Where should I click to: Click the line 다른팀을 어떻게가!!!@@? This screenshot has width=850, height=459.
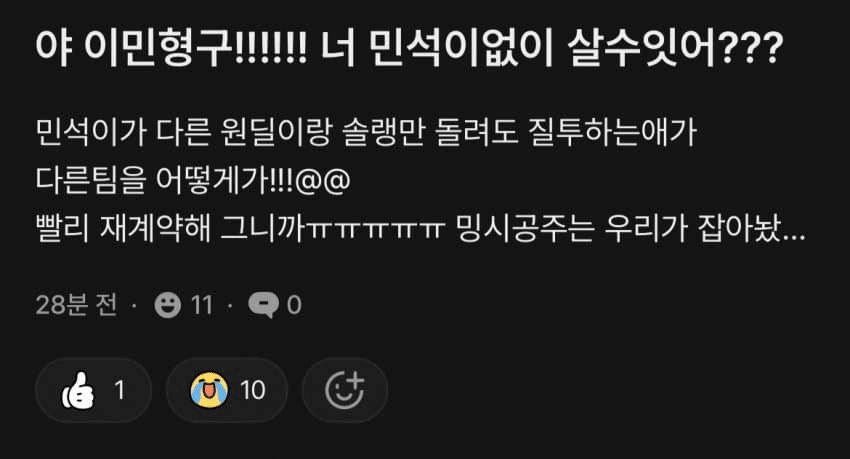193,180
